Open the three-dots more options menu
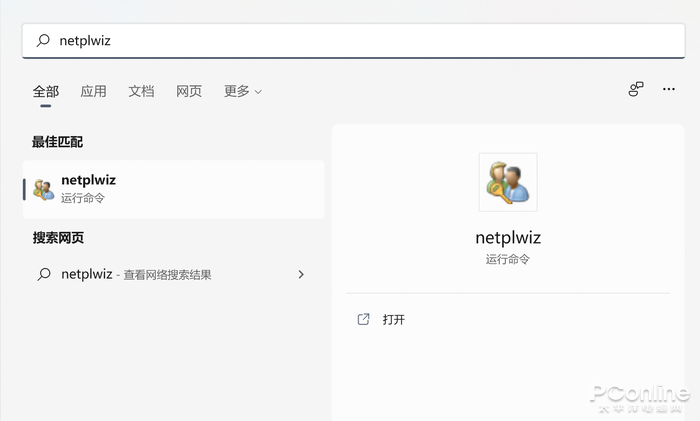Screen dimensions: 700x421 click(669, 89)
